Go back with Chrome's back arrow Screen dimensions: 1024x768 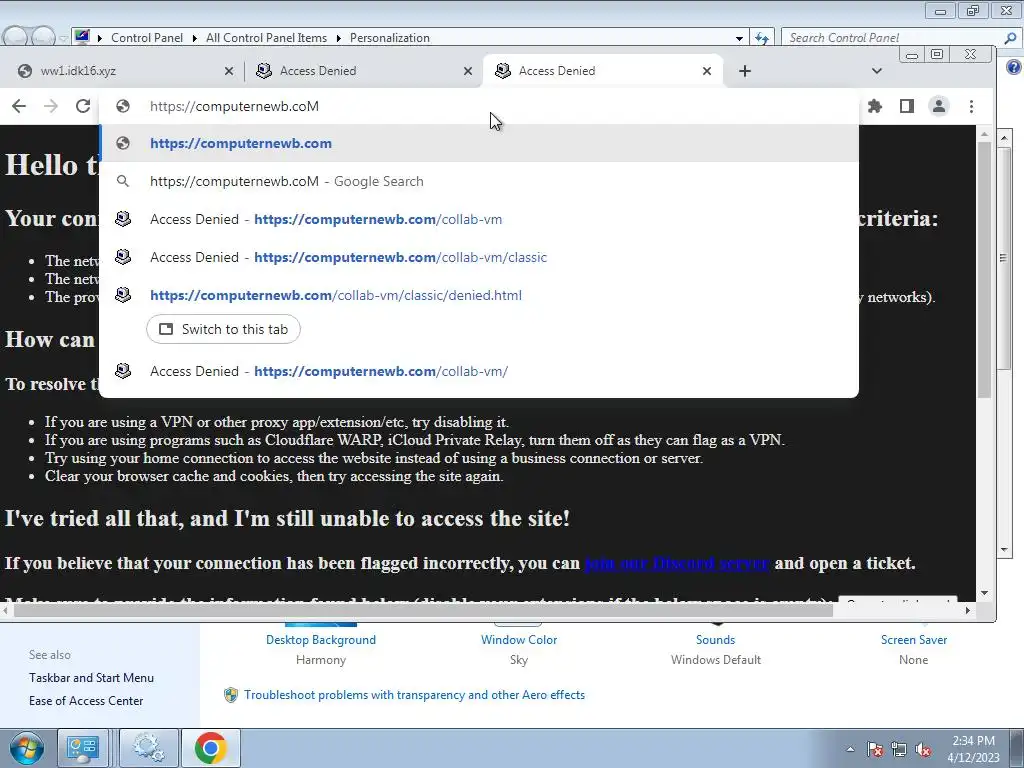click(x=19, y=106)
